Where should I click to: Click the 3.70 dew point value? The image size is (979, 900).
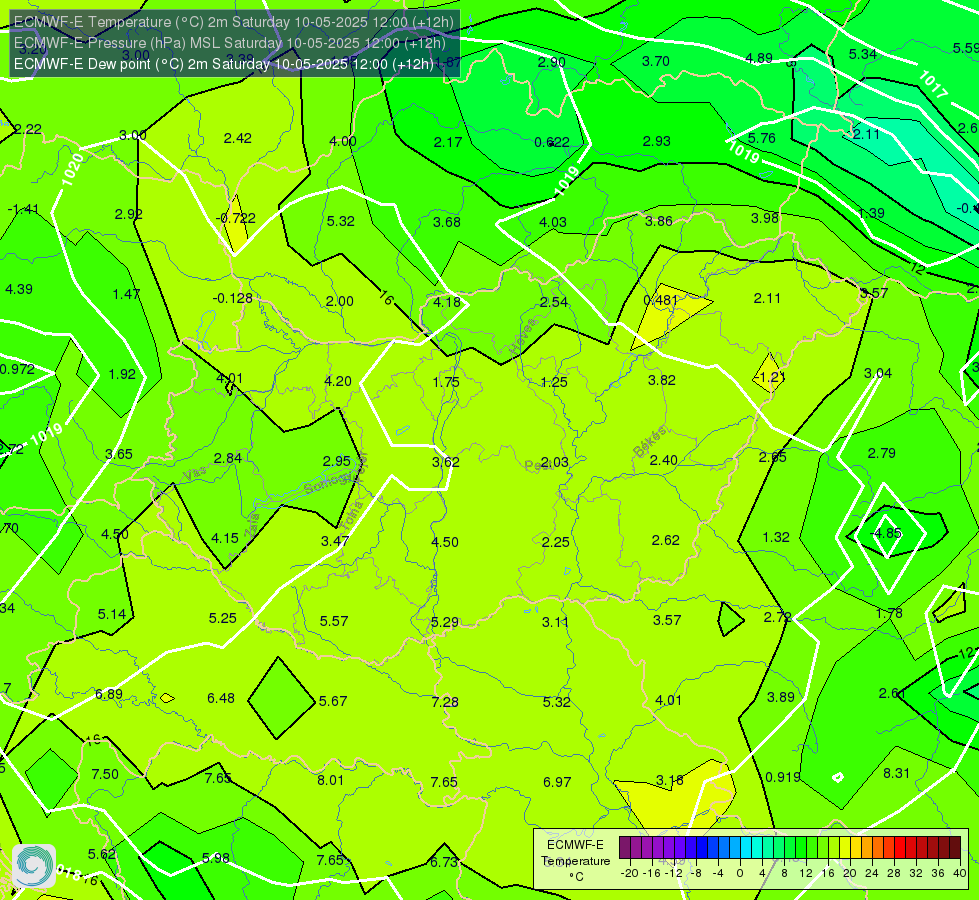656,61
